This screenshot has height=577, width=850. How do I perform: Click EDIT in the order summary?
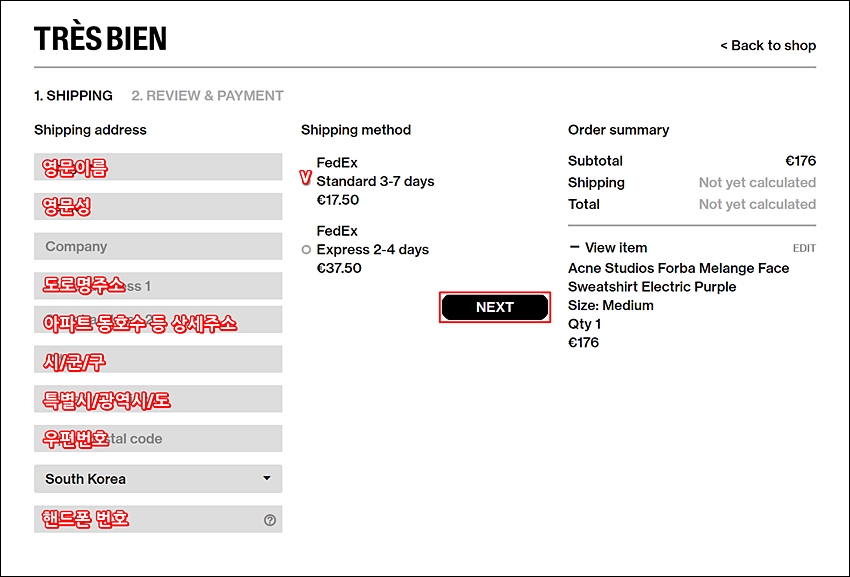click(804, 248)
